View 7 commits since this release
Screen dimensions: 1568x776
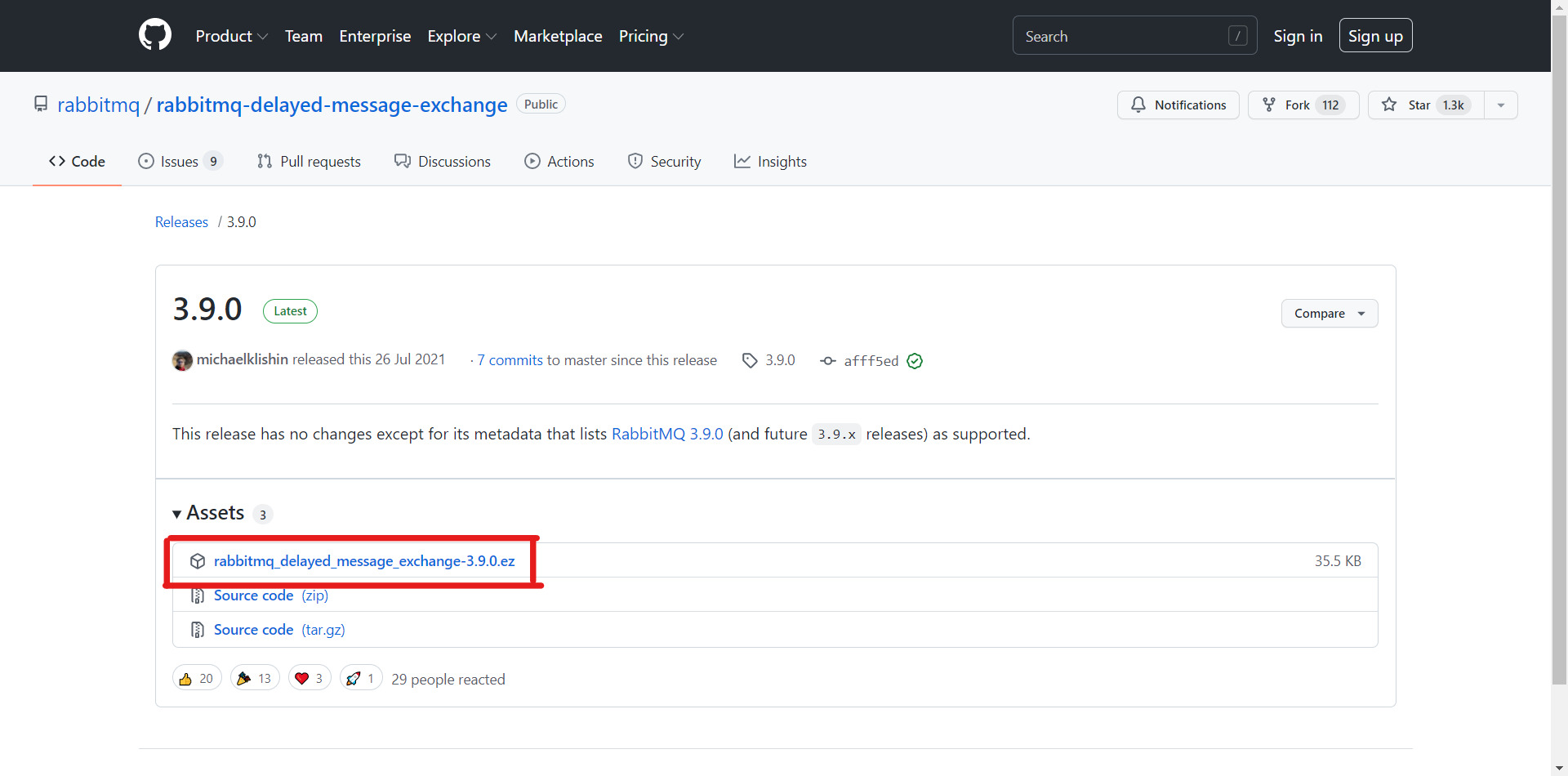click(x=510, y=360)
